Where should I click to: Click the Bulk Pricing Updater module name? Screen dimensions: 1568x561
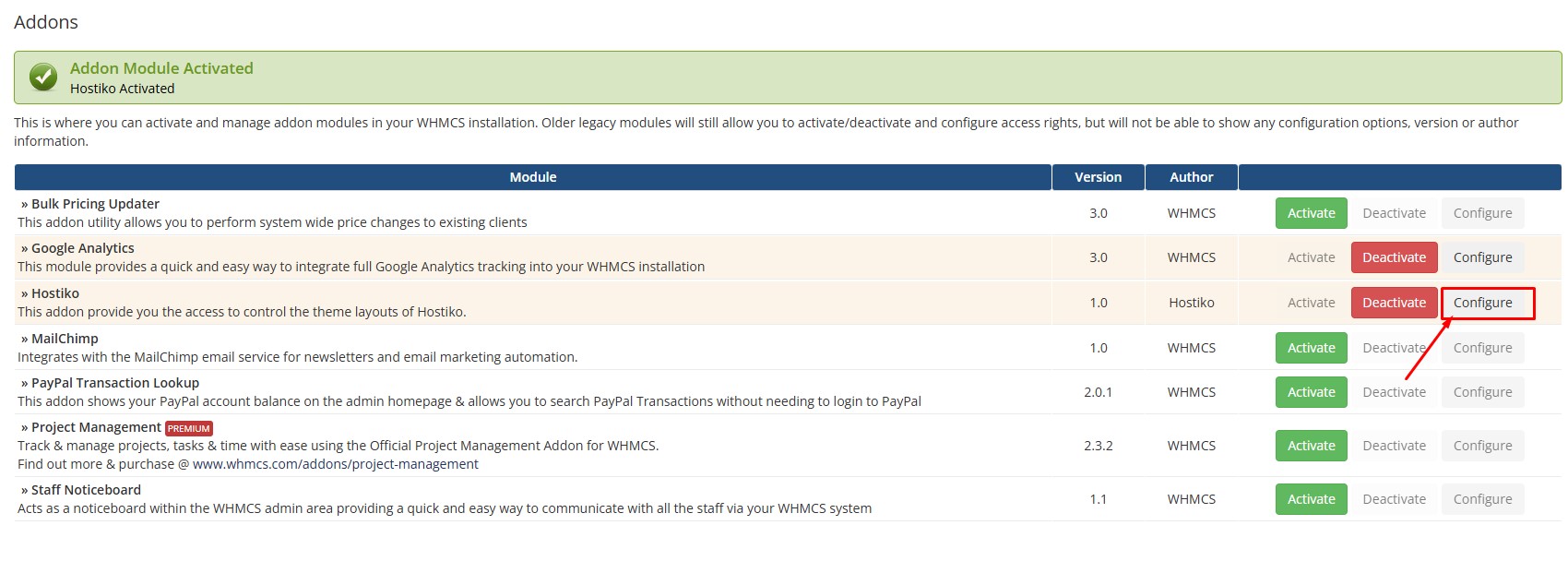click(x=95, y=204)
